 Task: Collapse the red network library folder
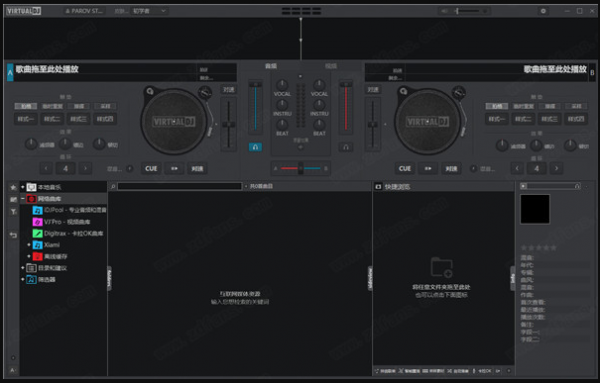click(23, 199)
